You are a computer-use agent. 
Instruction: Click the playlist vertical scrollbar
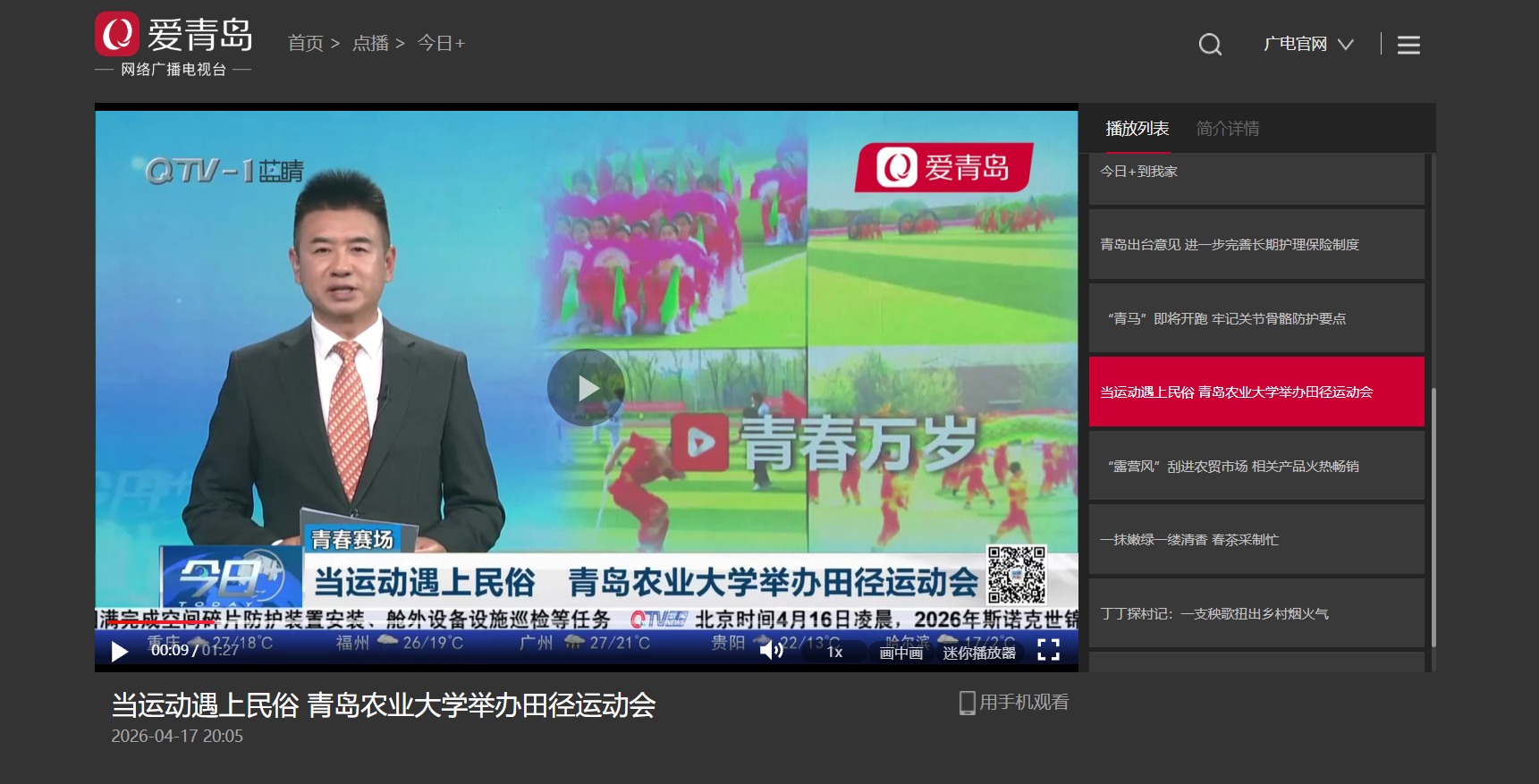[x=1433, y=518]
